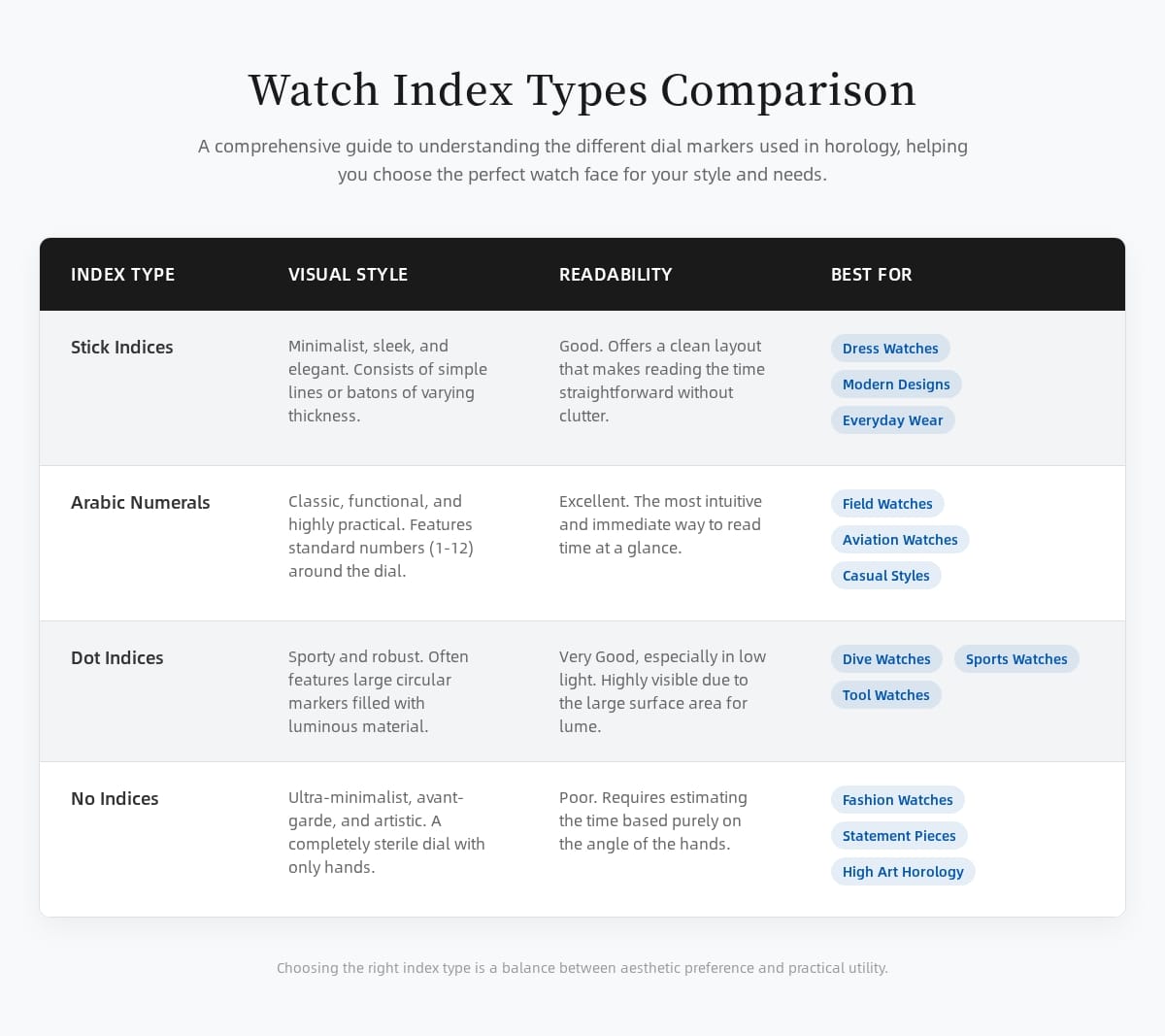This screenshot has height=1036, width=1165.
Task: Choose the High Art Horology tag
Action: pos(903,872)
